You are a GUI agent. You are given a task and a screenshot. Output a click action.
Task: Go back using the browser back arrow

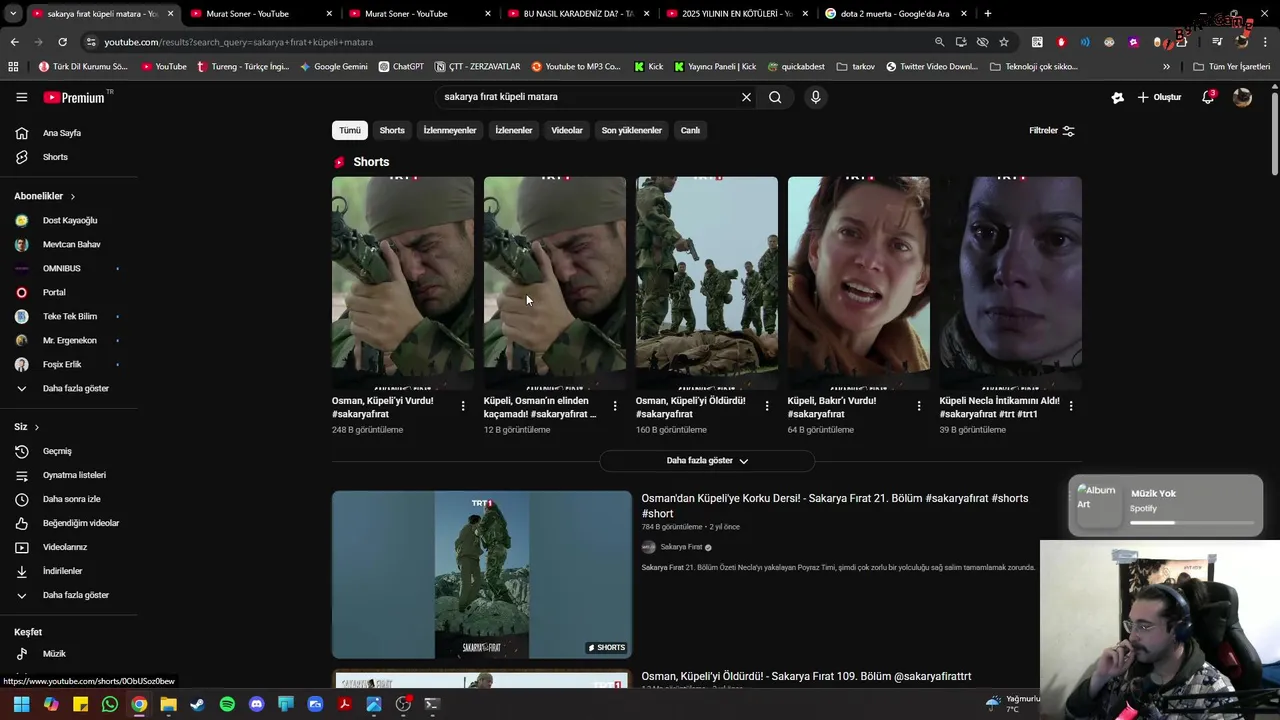point(14,42)
